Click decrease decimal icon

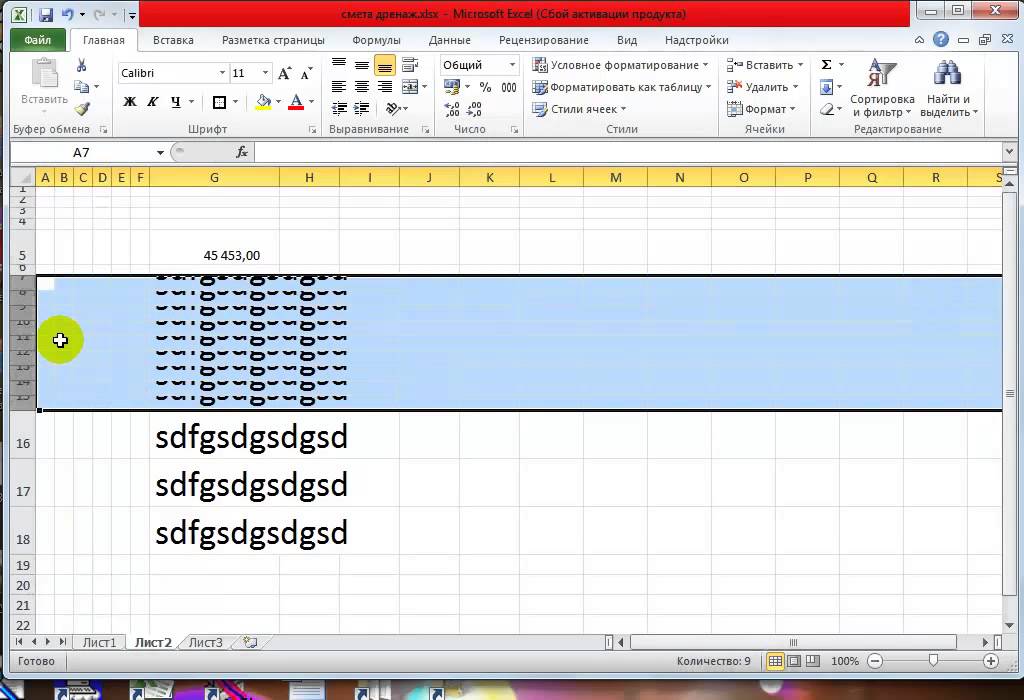pyautogui.click(x=475, y=109)
